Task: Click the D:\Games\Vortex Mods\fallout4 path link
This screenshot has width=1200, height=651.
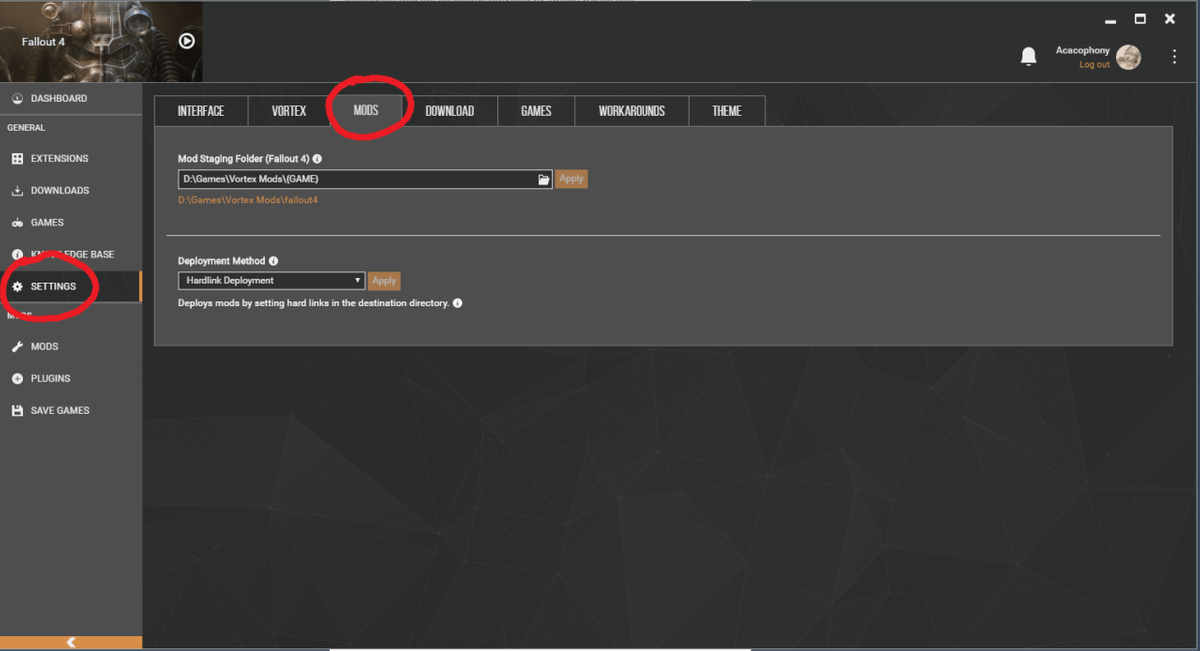Action: (x=248, y=199)
